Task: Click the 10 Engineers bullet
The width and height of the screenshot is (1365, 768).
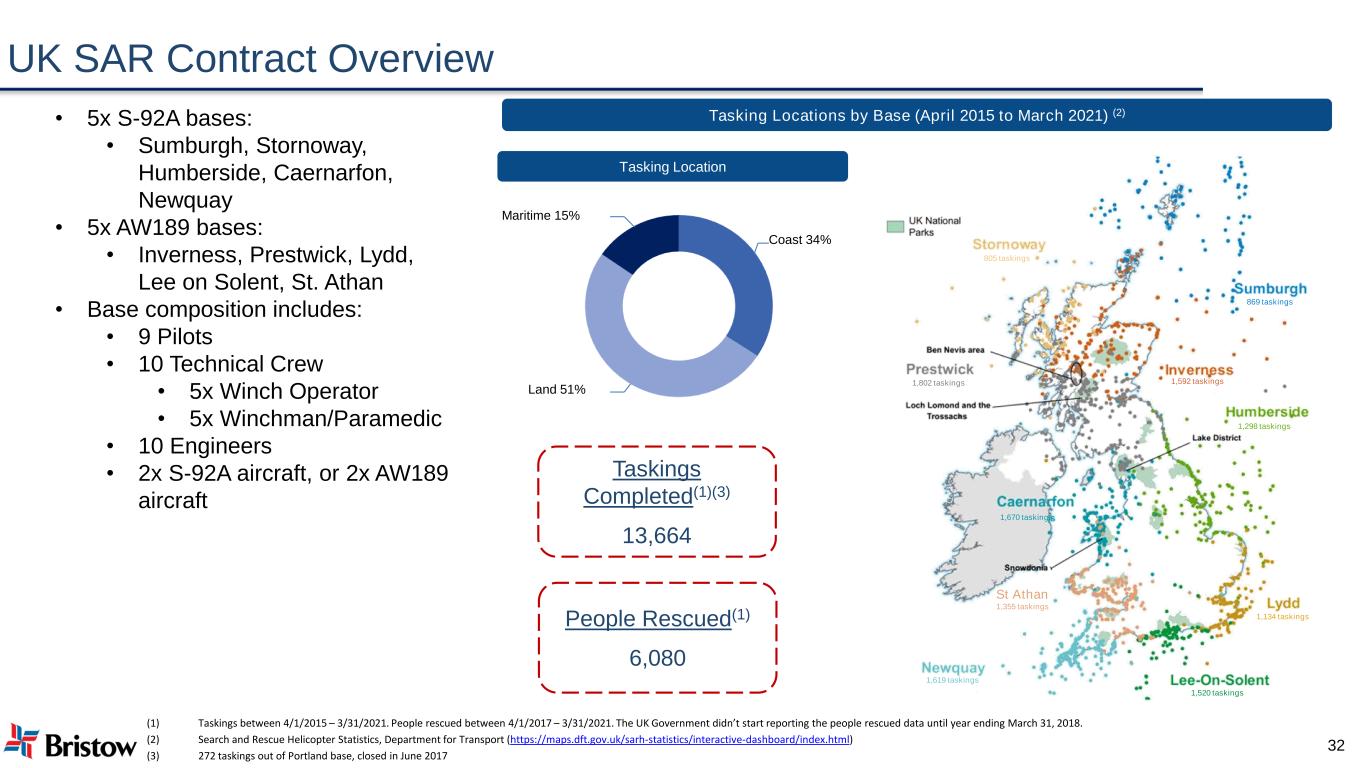Action: click(x=205, y=446)
